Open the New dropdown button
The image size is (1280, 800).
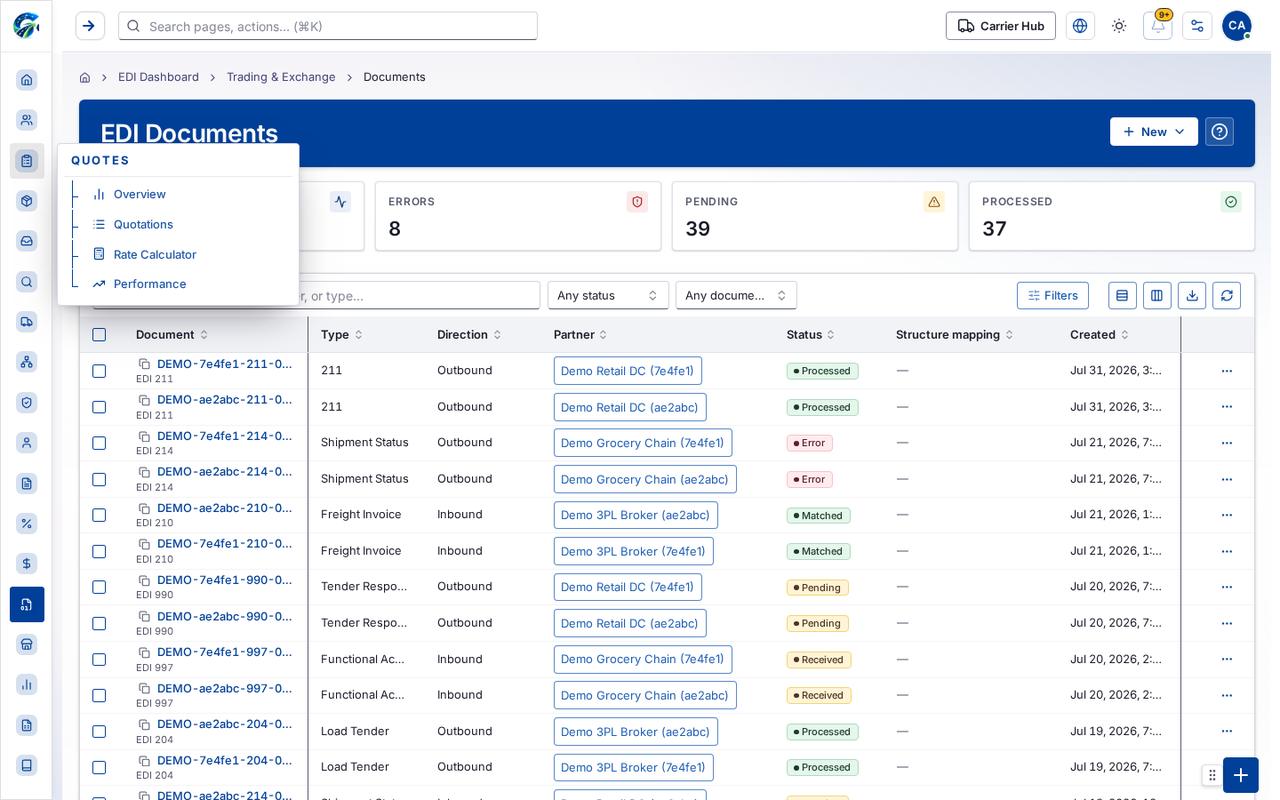(1154, 132)
